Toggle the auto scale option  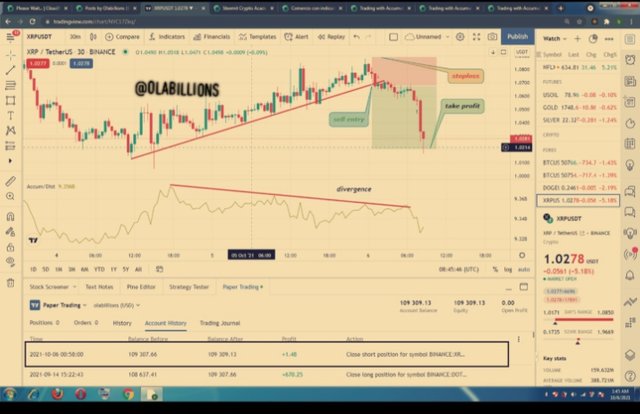[524, 269]
